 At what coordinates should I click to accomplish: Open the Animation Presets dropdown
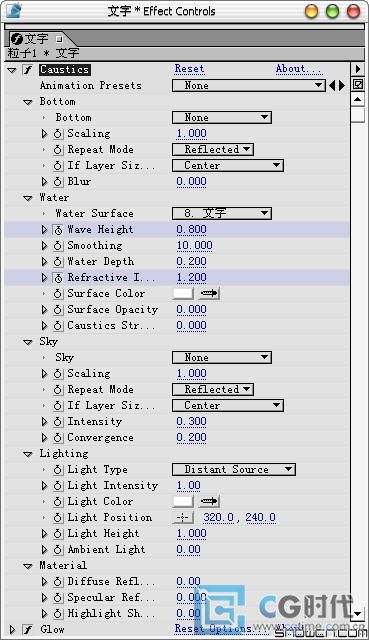[x=249, y=86]
